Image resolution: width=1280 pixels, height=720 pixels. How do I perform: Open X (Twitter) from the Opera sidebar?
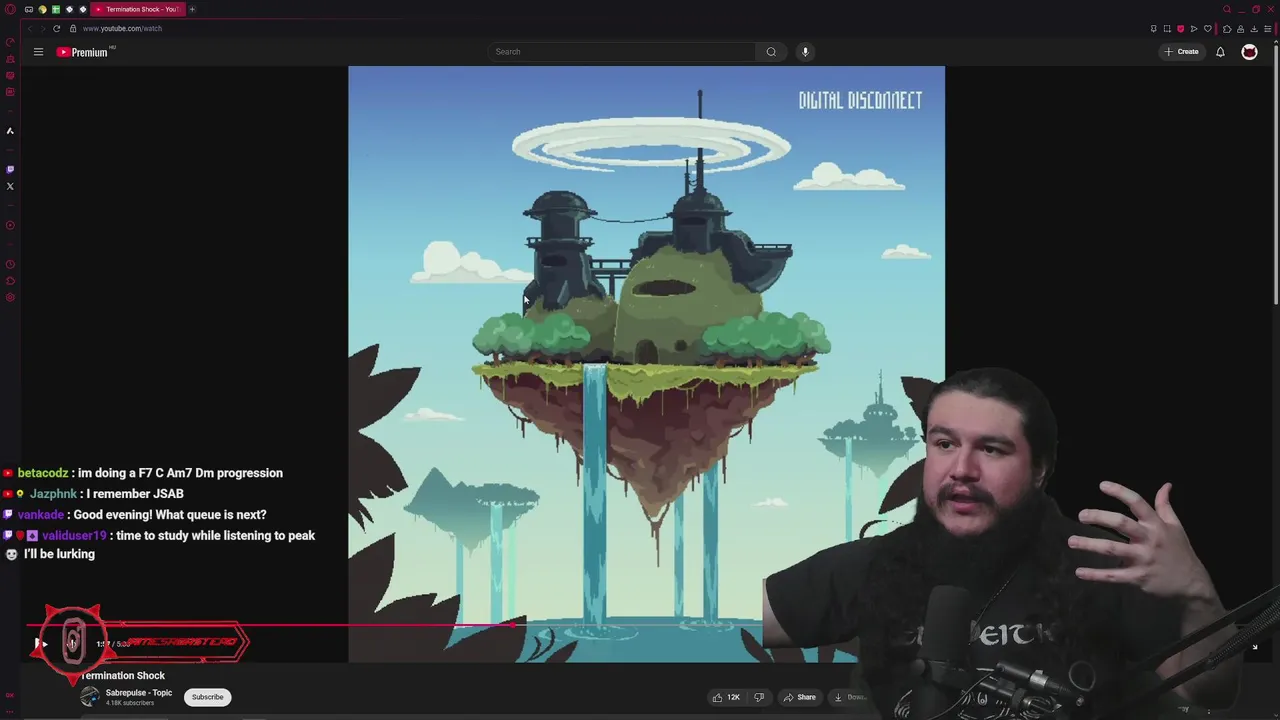(10, 186)
